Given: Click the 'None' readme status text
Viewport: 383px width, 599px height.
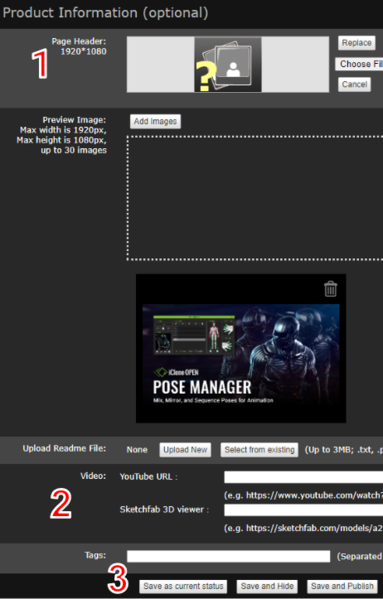Looking at the screenshot, I should (x=137, y=450).
